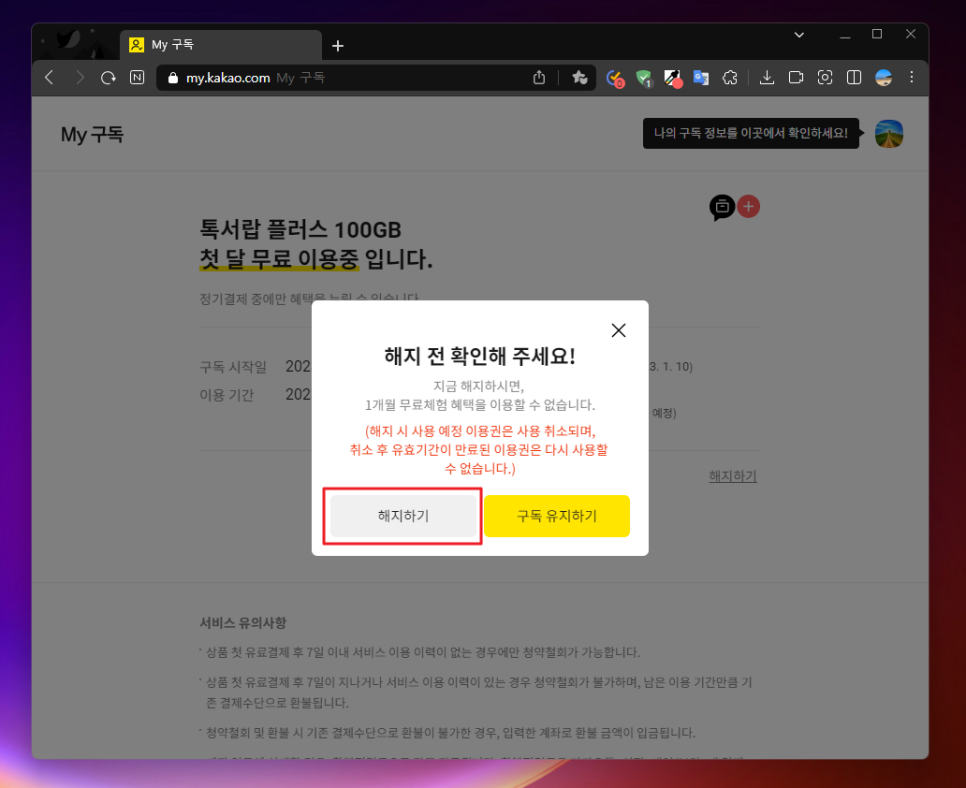Click the 톡서랍 플러스 100GB title

coord(300,230)
